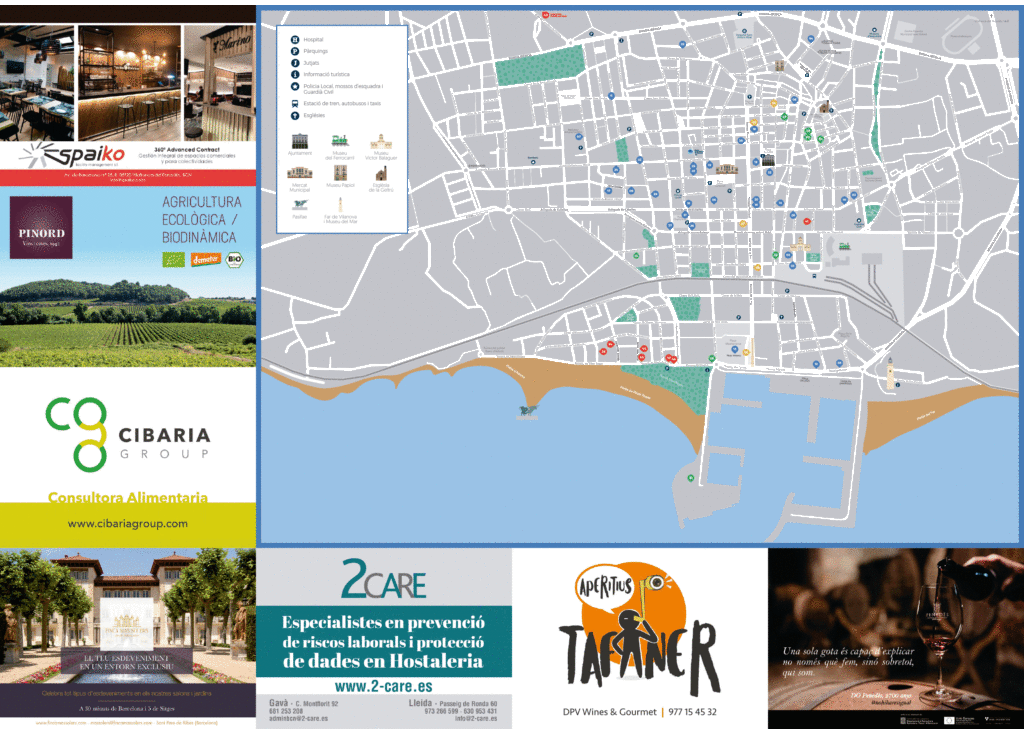Click the EU organic leaf logo in the Pinord ad
The height and width of the screenshot is (735, 1024).
(x=174, y=259)
